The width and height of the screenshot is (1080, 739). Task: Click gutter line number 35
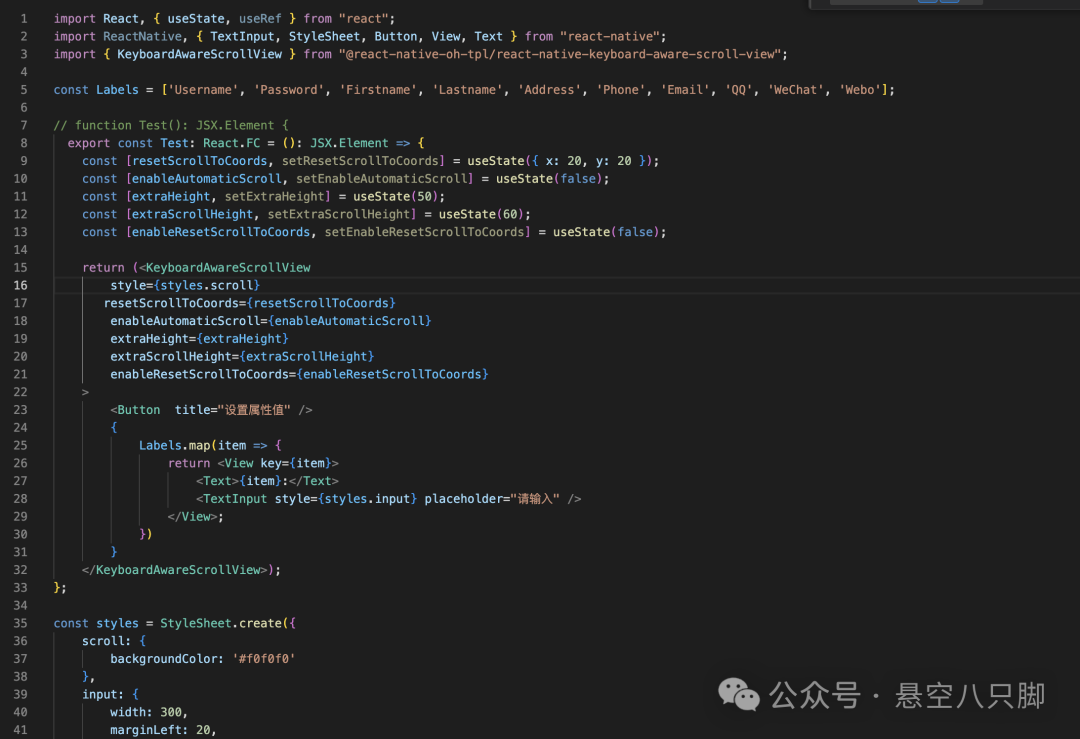[21, 623]
